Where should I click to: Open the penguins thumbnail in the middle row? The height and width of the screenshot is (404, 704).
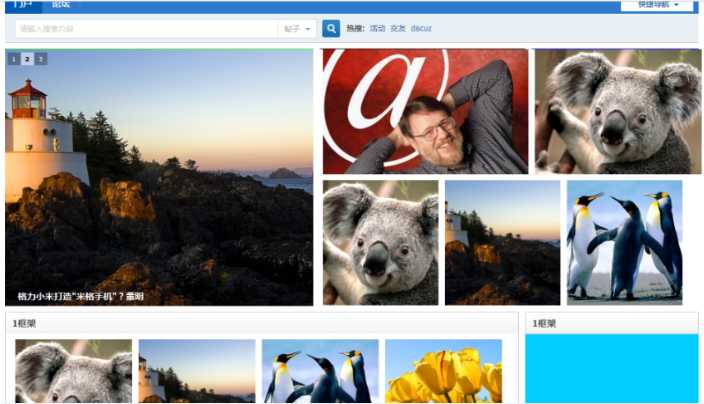(625, 243)
